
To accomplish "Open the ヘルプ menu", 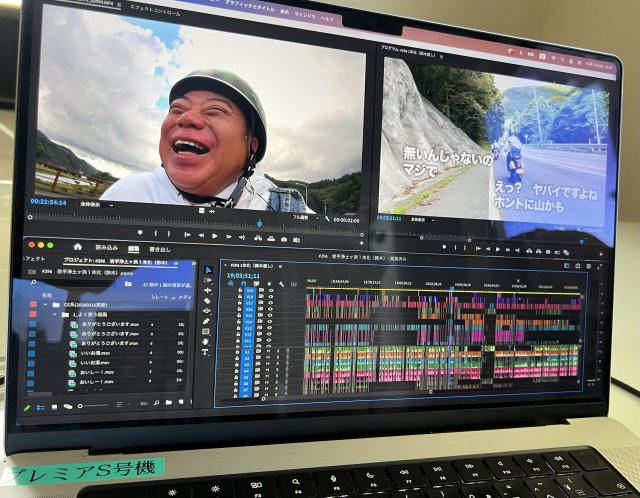I will pyautogui.click(x=327, y=18).
